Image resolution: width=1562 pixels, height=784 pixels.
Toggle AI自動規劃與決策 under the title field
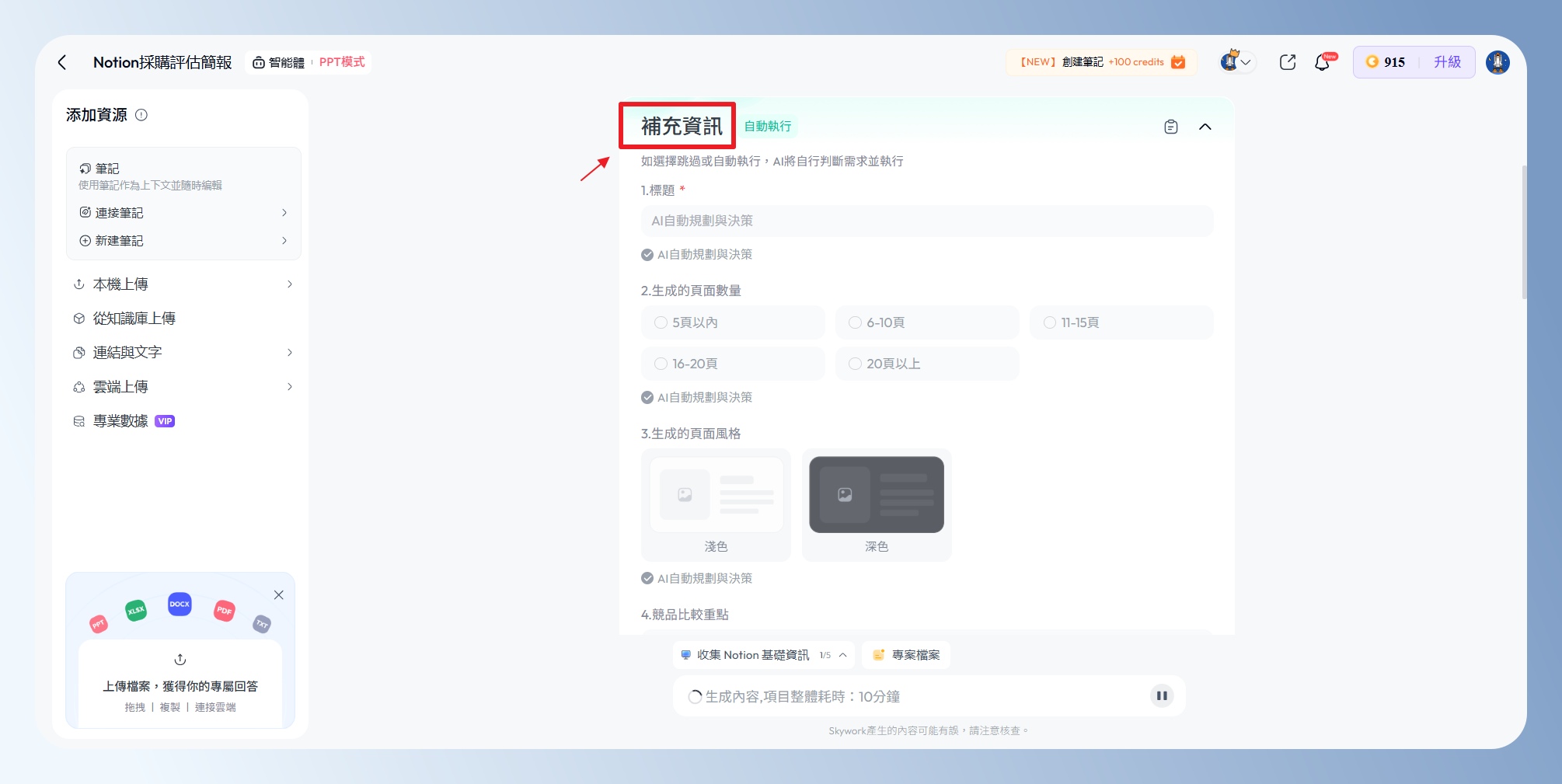647,255
